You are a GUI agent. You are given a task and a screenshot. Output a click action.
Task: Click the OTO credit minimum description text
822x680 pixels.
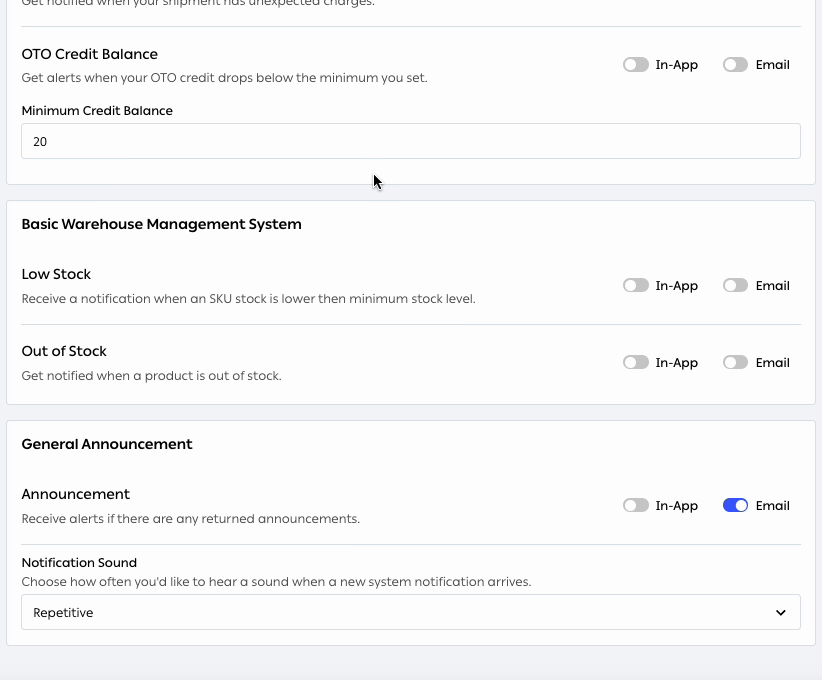224,78
